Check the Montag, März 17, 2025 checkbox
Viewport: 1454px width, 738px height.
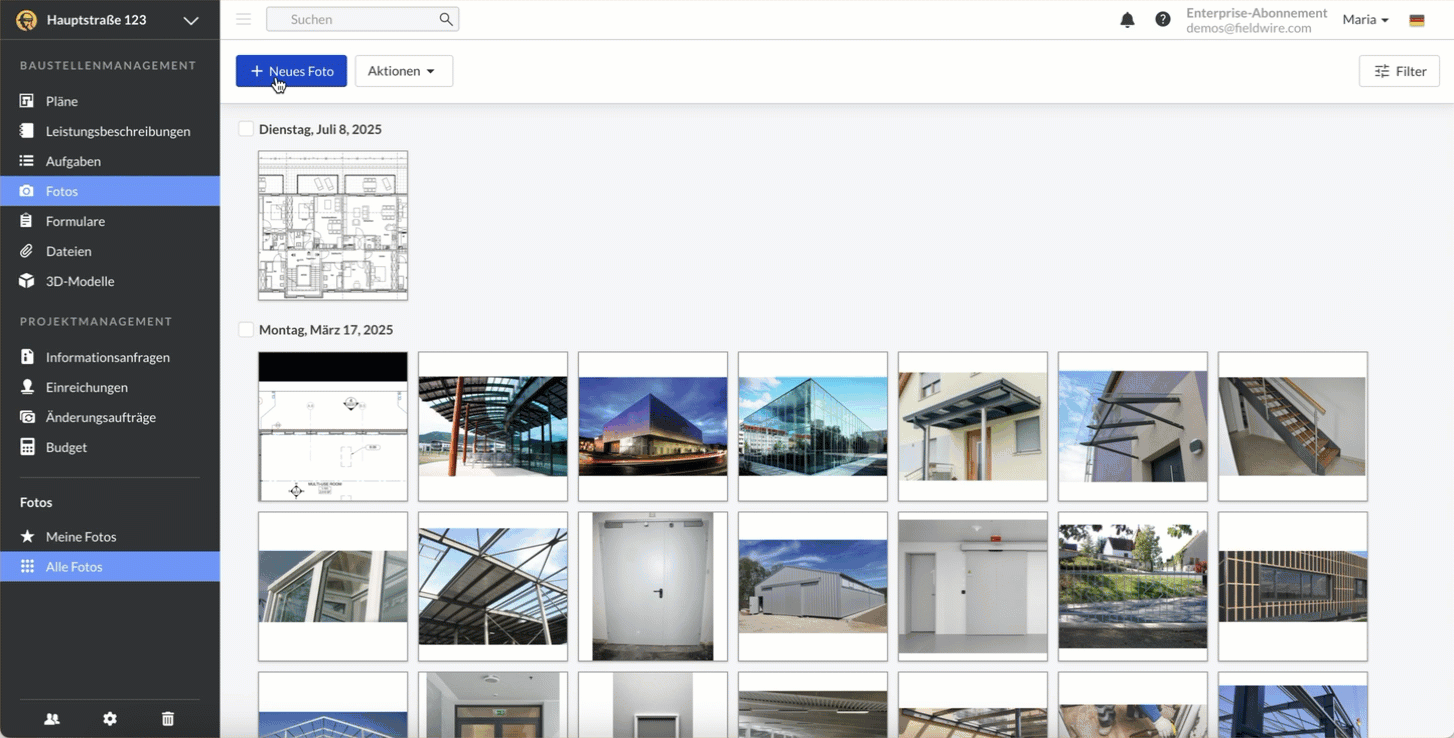coord(246,330)
